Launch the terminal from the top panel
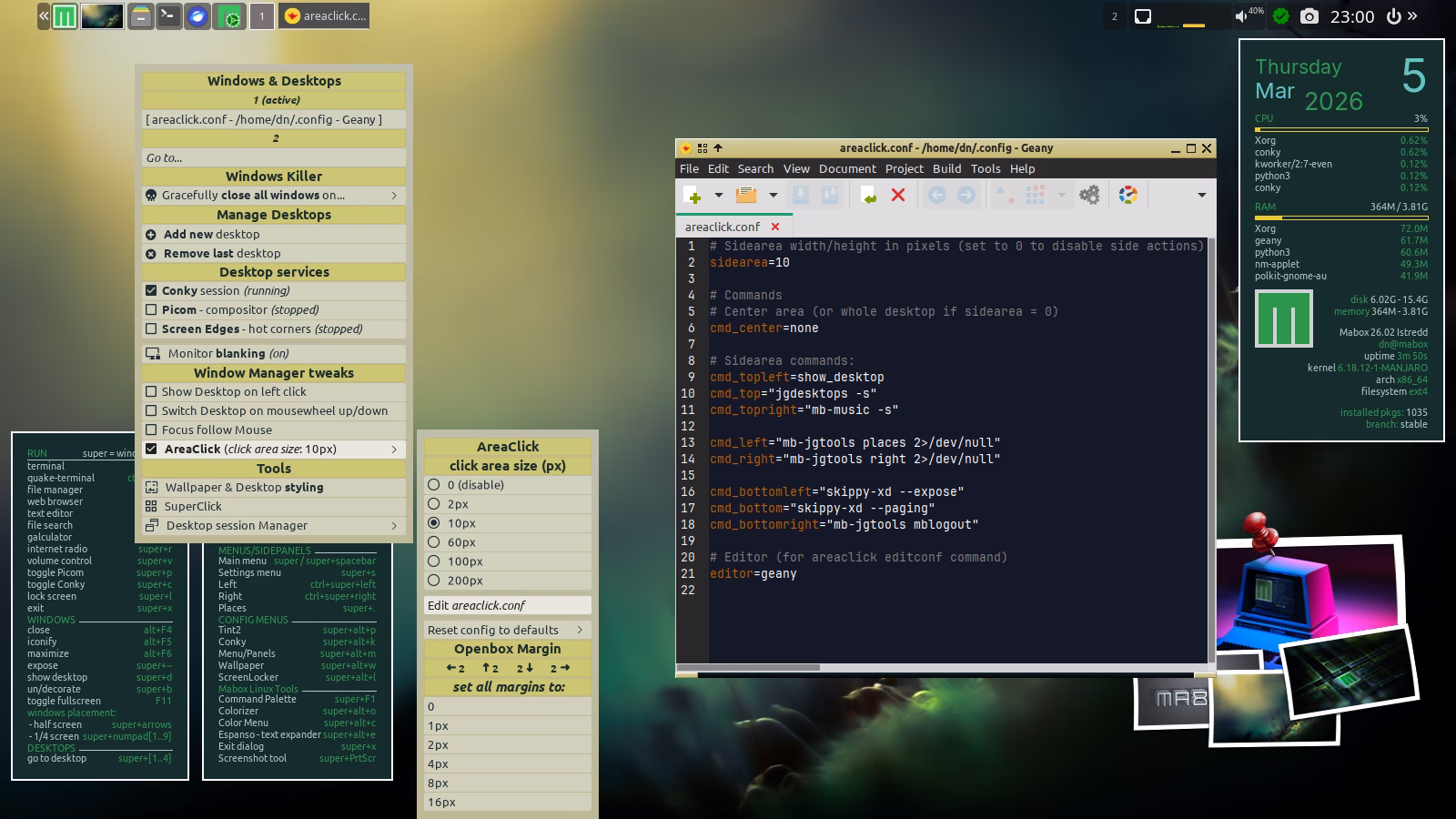The height and width of the screenshot is (819, 1456). click(x=168, y=16)
